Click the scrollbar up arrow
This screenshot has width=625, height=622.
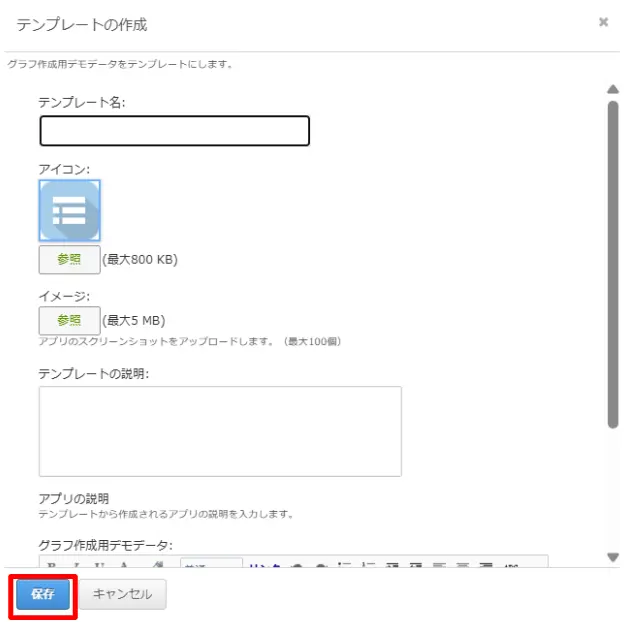(613, 89)
